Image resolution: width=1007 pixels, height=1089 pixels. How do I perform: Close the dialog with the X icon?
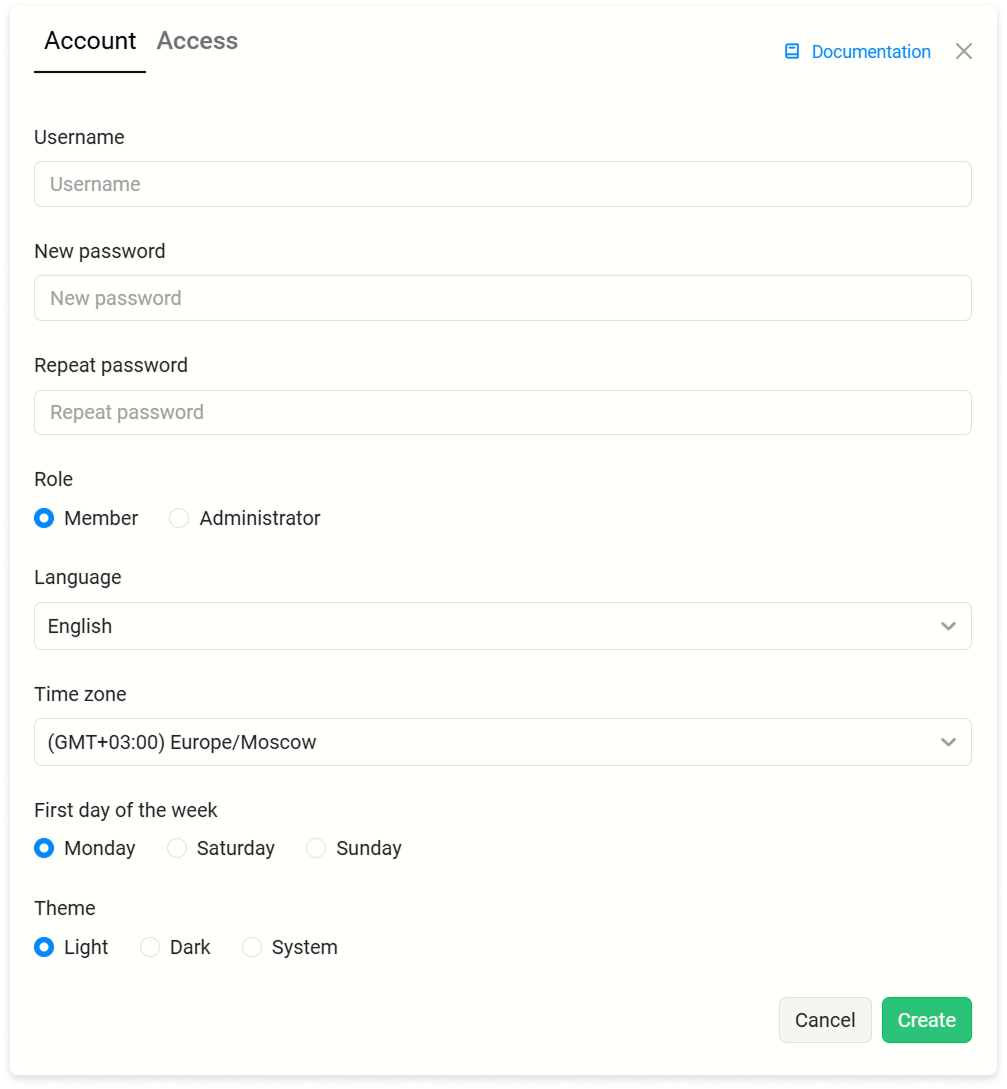click(963, 51)
